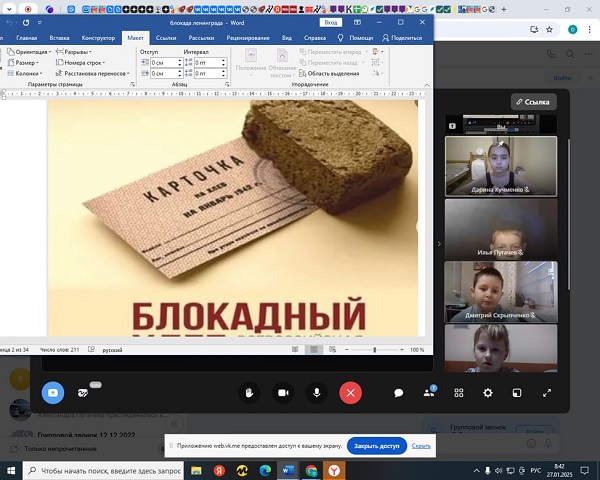This screenshot has width=600, height=480.
Task: Open the Справка tab in Word
Action: click(315, 38)
